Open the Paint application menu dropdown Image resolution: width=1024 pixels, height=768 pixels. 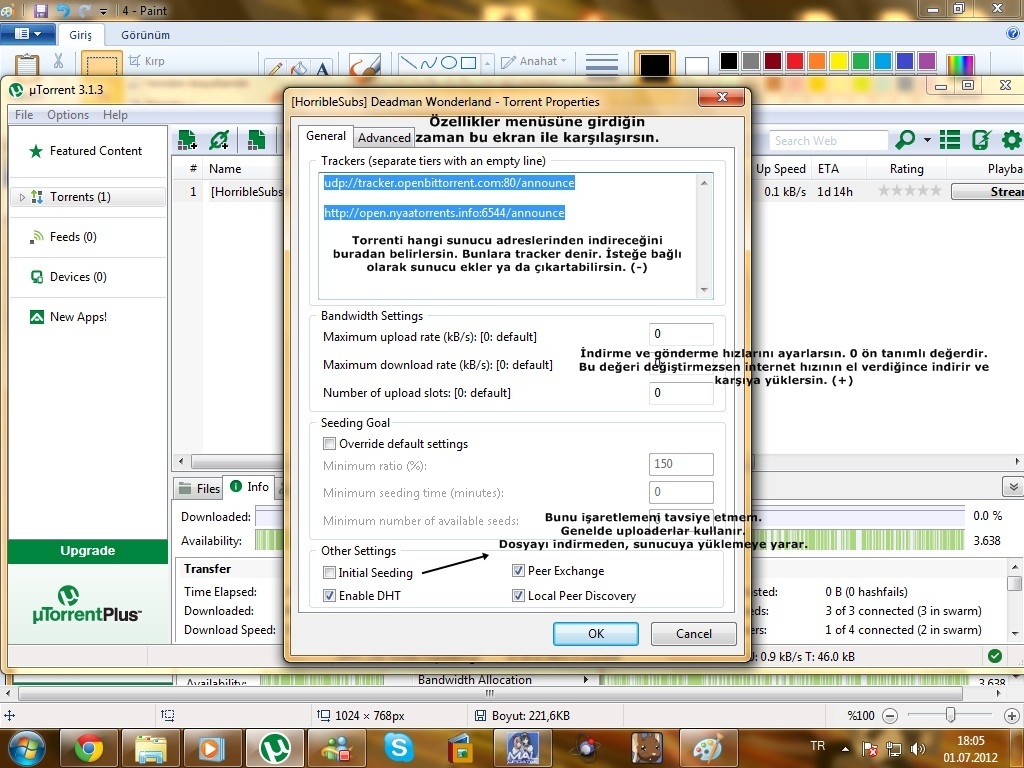pyautogui.click(x=27, y=34)
